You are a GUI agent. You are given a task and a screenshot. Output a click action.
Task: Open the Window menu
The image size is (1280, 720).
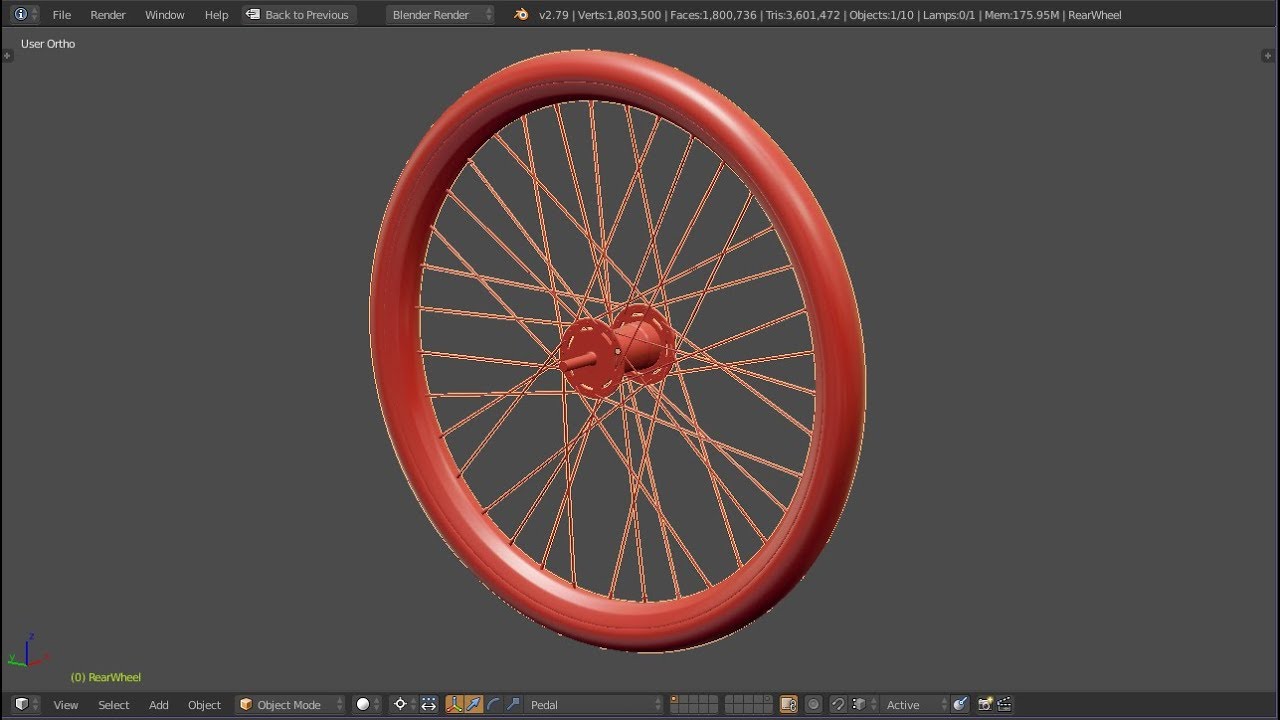165,15
